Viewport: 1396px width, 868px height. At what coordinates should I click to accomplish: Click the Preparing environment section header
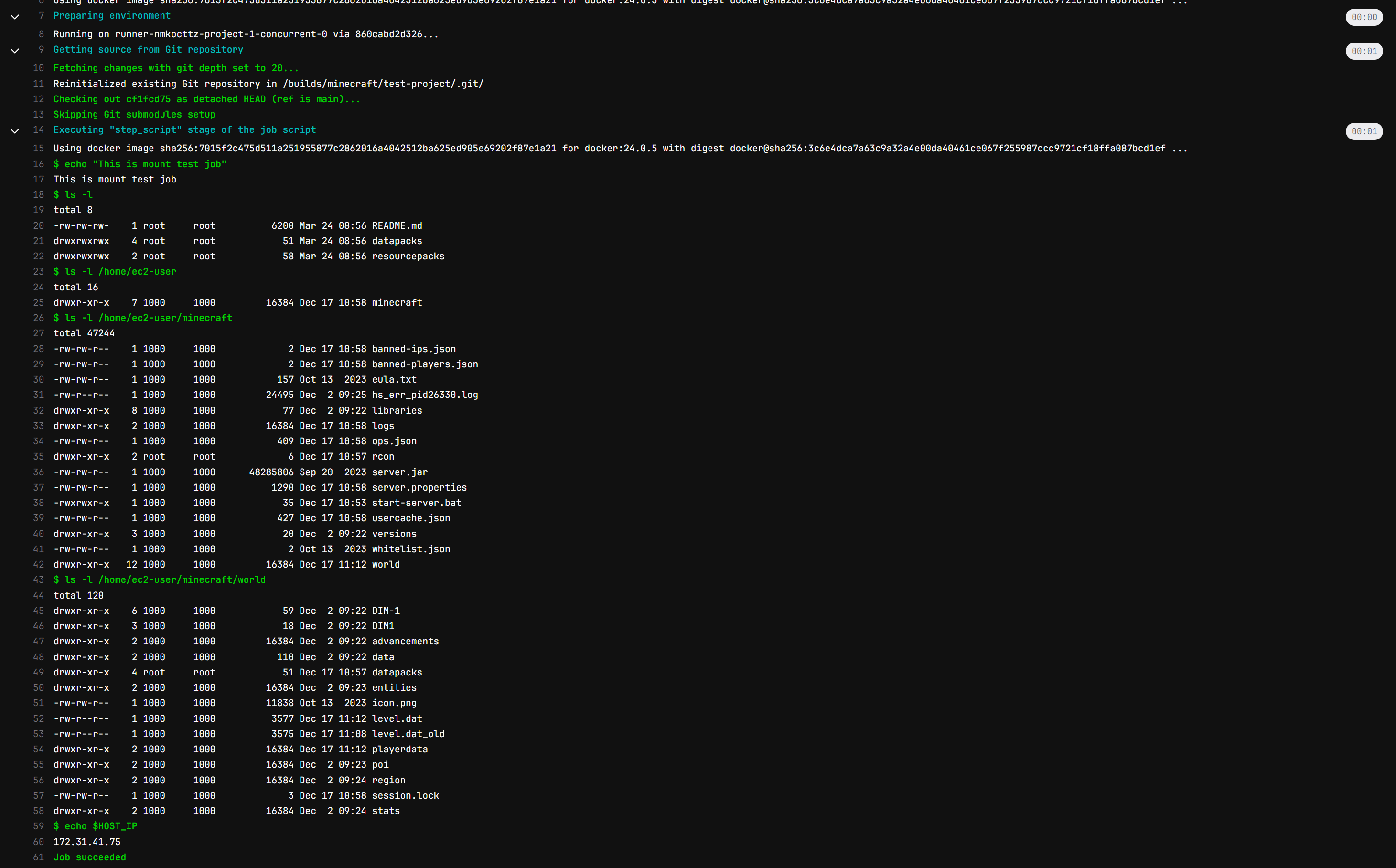(x=112, y=15)
